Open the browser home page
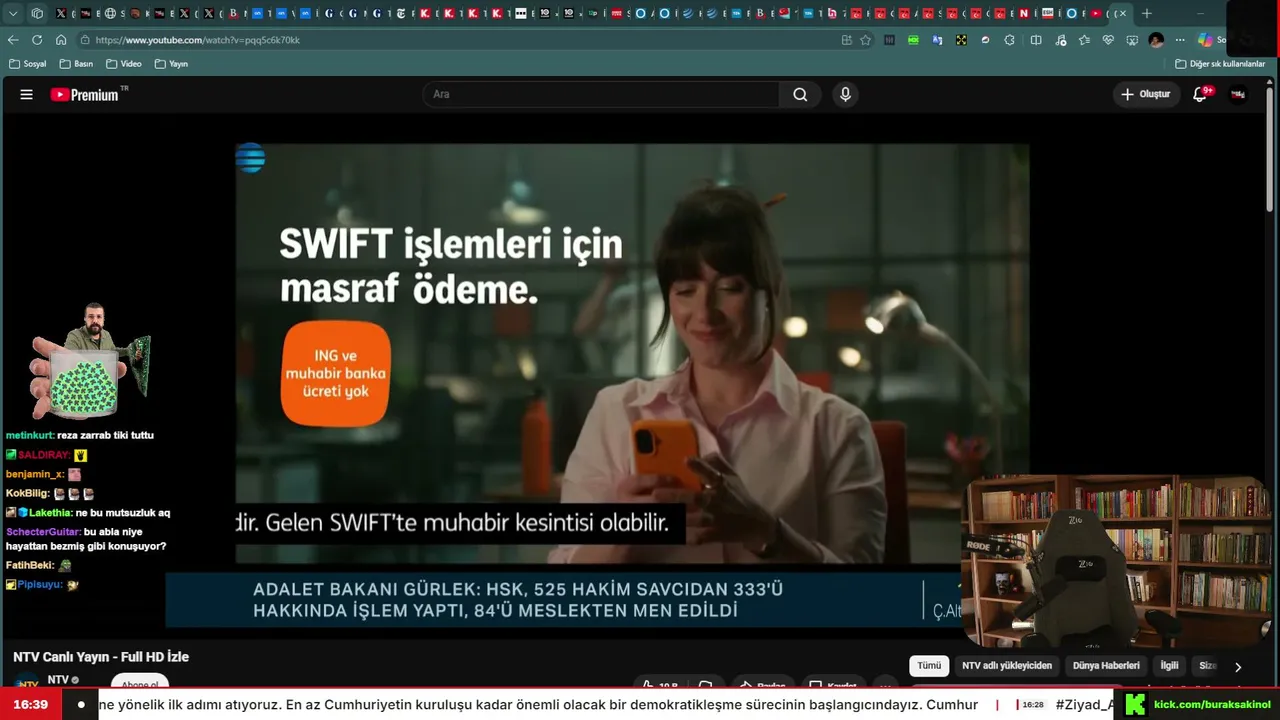This screenshot has width=1280, height=720. click(x=61, y=40)
